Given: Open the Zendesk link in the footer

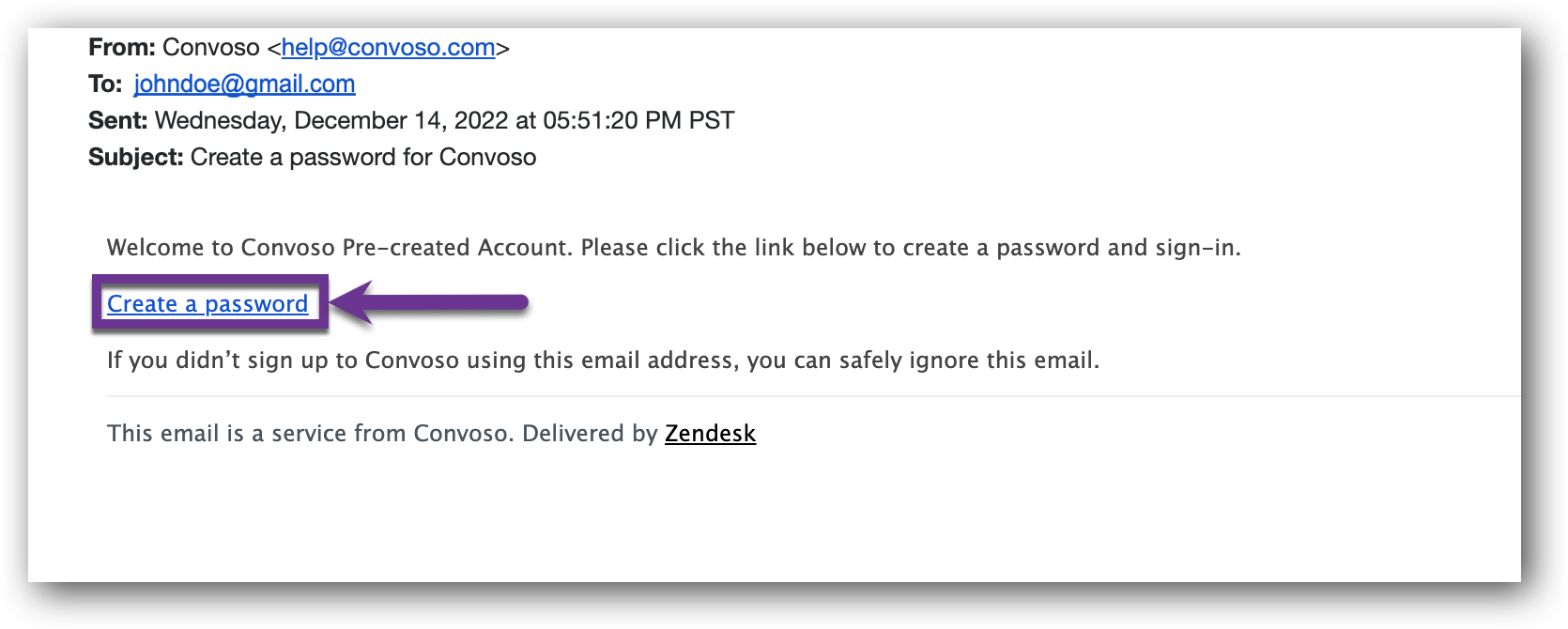Looking at the screenshot, I should click(x=710, y=434).
